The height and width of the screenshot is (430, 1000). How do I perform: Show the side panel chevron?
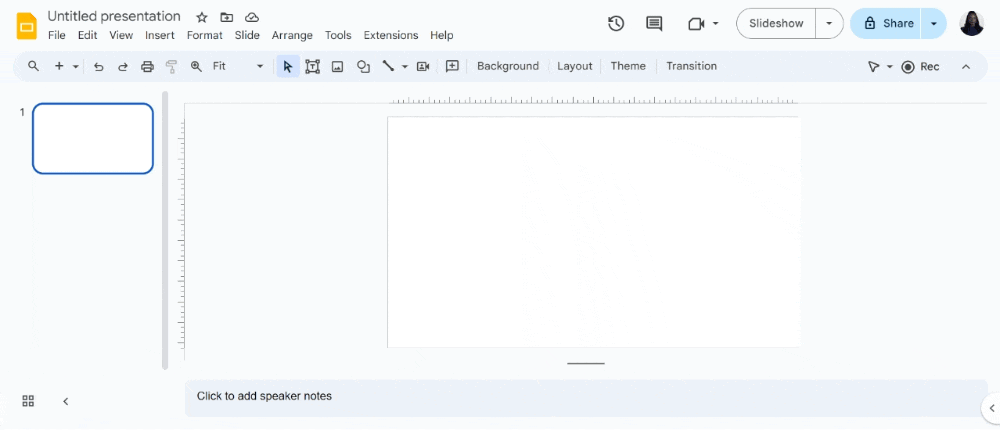(992, 407)
